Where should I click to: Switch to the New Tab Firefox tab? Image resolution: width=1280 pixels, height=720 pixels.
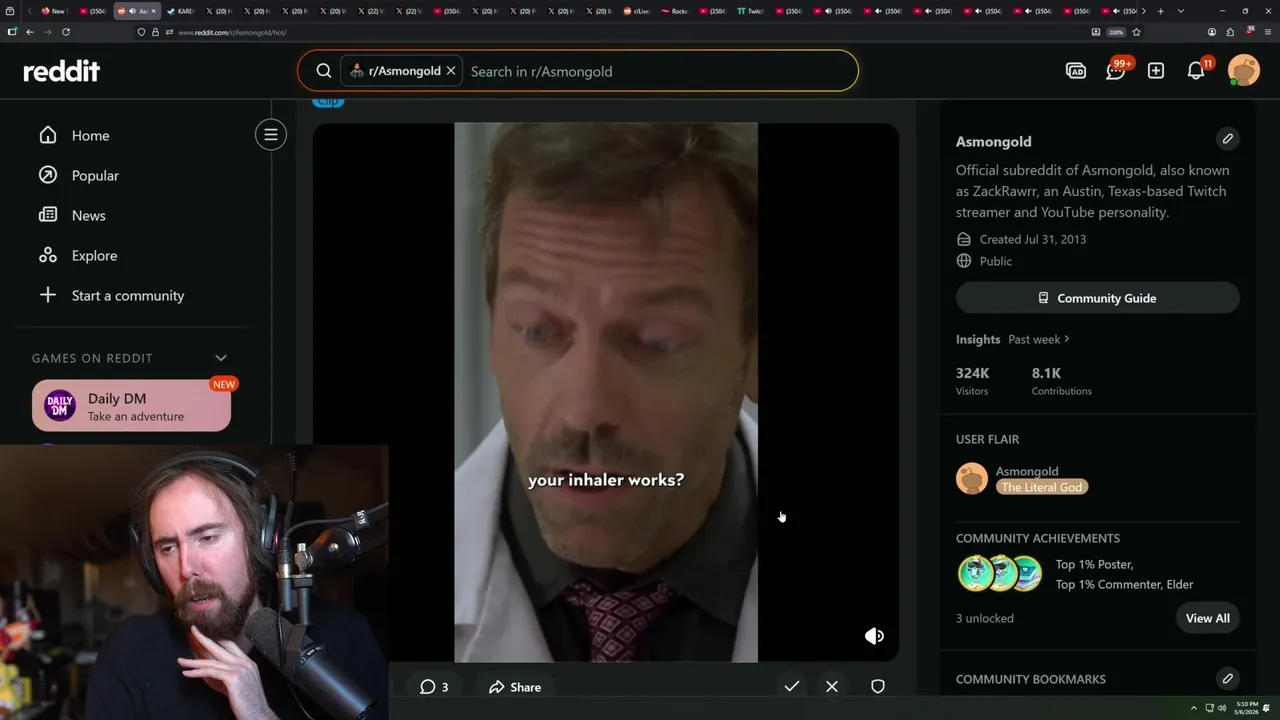(53, 11)
